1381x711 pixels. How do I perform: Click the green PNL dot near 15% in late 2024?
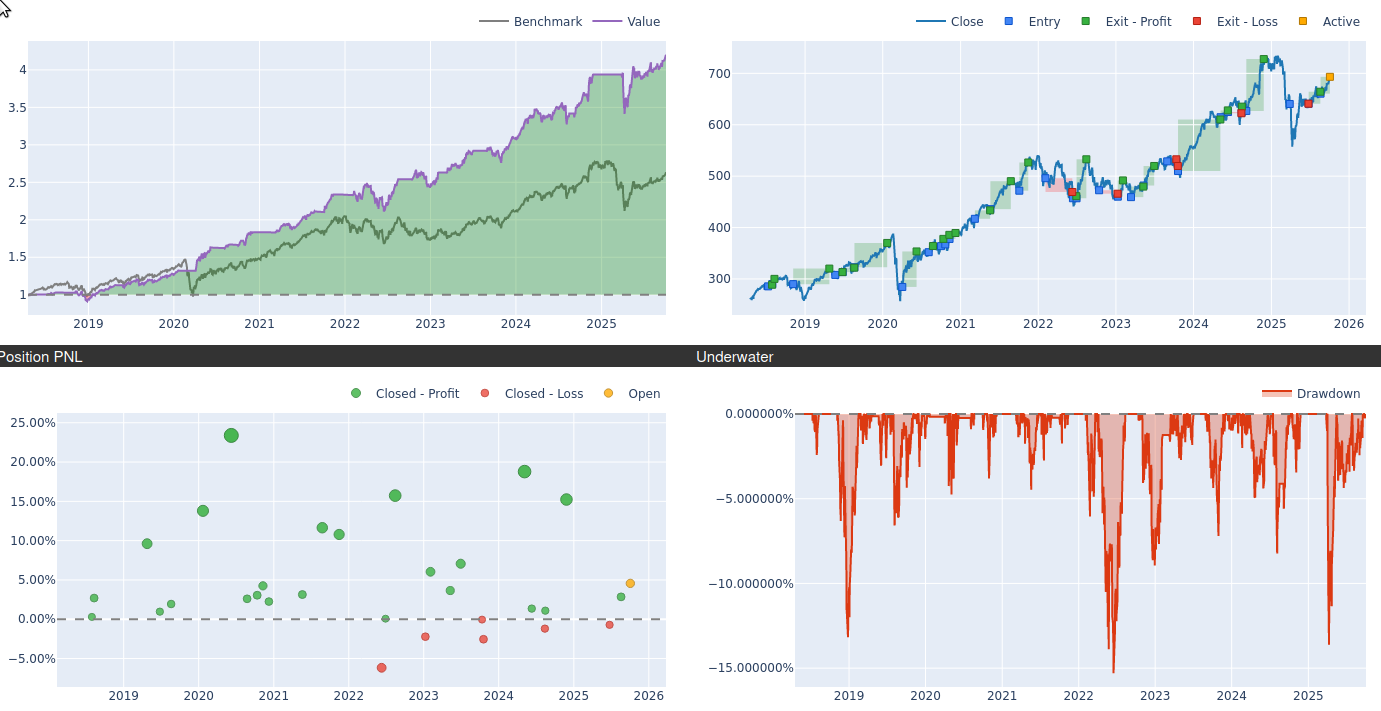[x=566, y=499]
